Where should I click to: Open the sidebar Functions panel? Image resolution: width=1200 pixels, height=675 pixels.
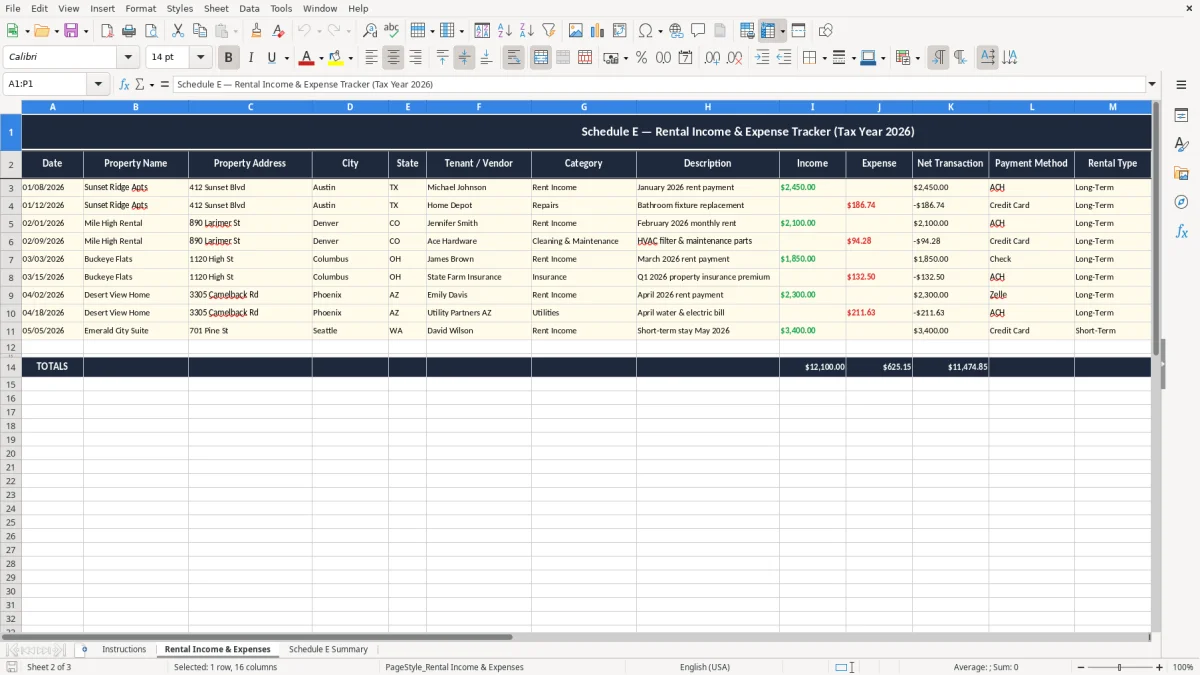[1181, 231]
